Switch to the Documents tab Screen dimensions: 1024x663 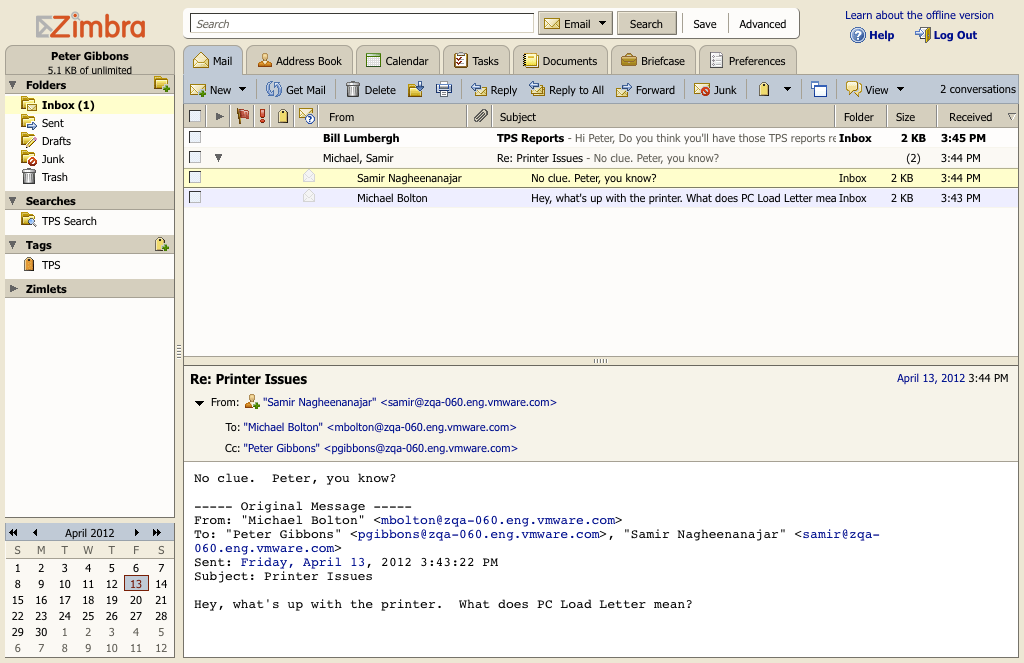[560, 60]
